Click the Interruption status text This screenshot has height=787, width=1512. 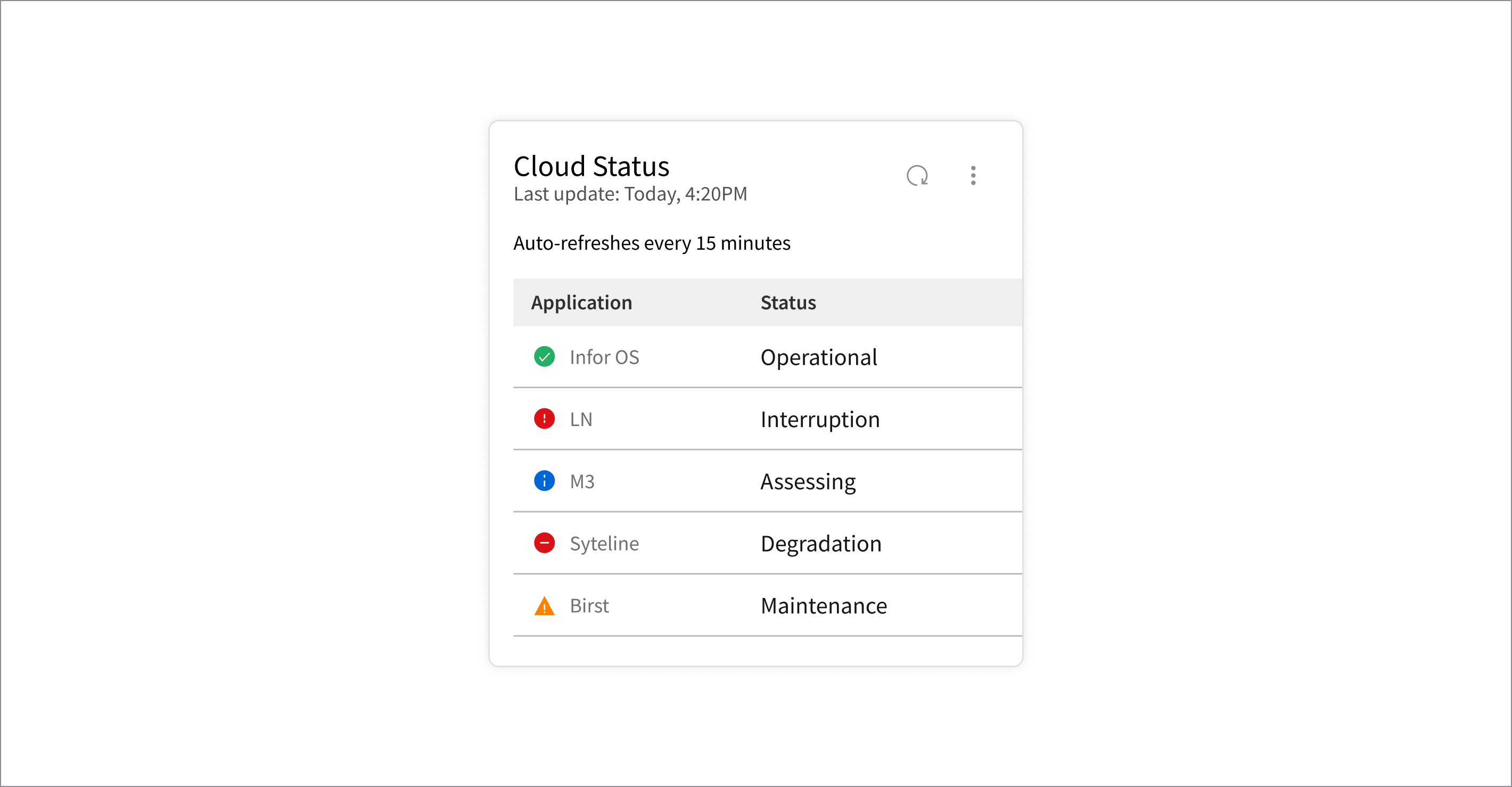(820, 420)
